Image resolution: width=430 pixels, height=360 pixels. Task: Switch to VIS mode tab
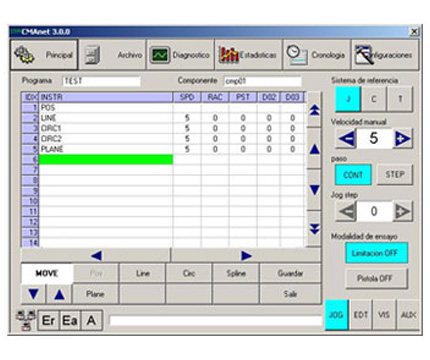coord(384,315)
